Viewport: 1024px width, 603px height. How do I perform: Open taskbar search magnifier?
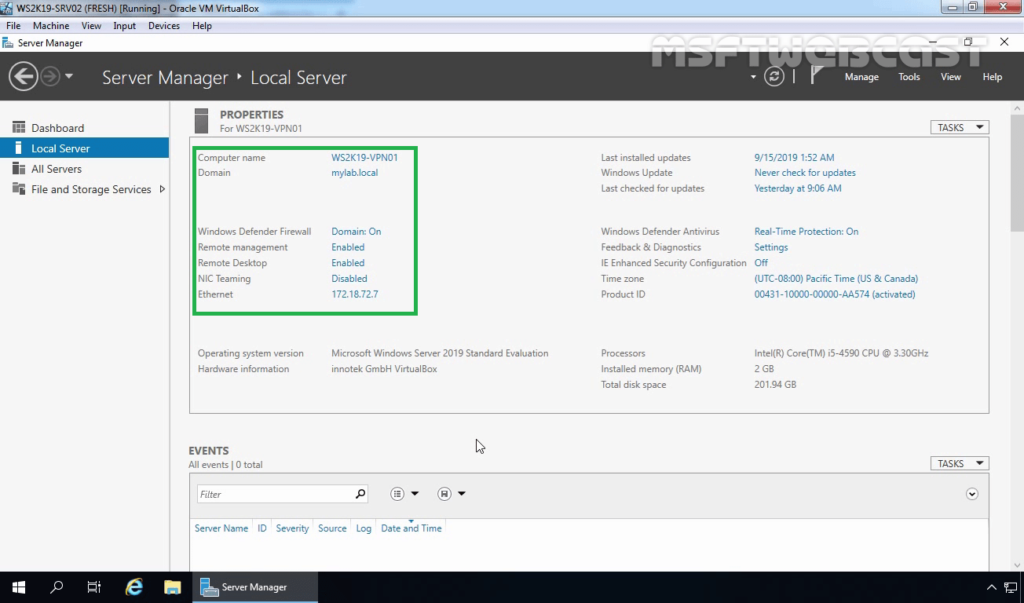[x=57, y=587]
